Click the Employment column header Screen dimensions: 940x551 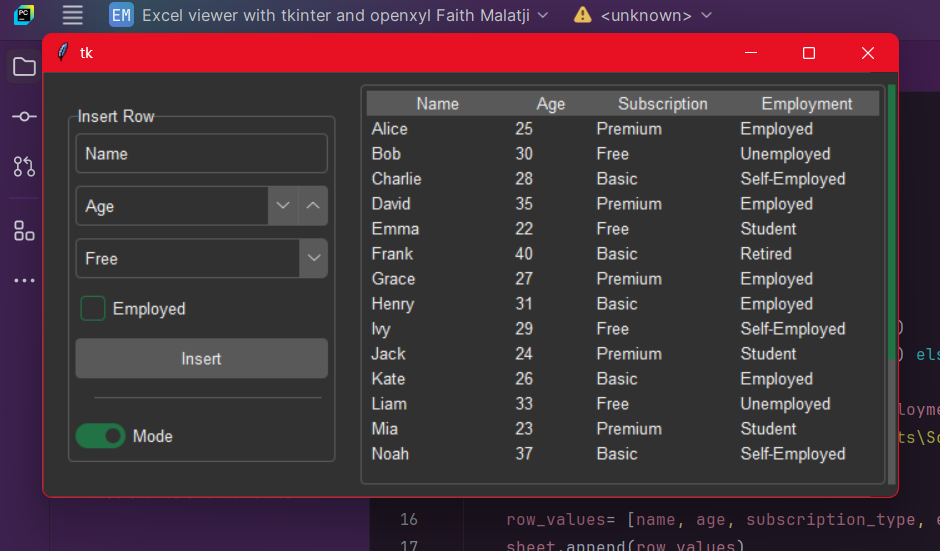(806, 104)
